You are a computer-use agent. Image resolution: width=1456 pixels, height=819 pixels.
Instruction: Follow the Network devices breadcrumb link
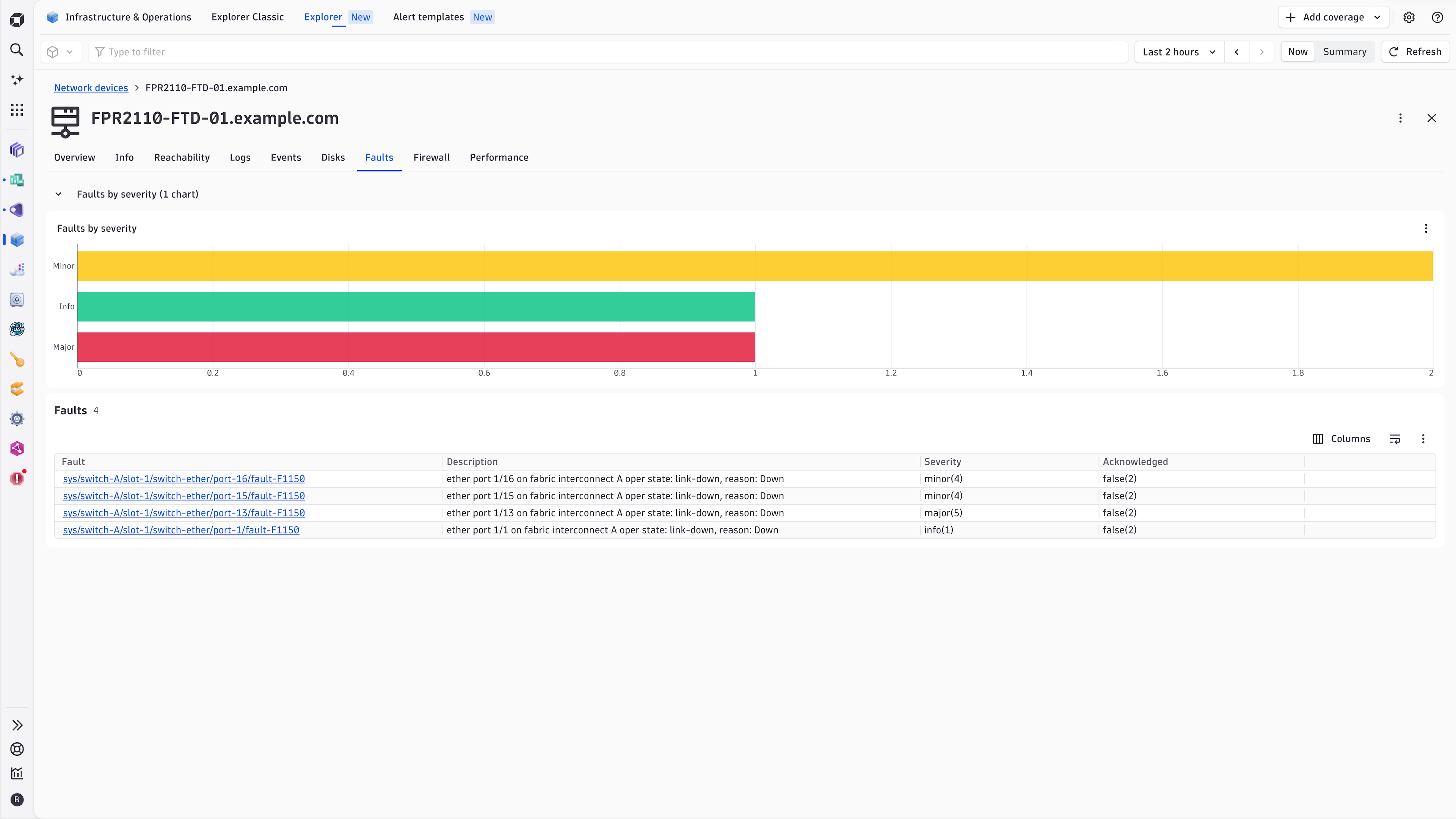tap(91, 88)
